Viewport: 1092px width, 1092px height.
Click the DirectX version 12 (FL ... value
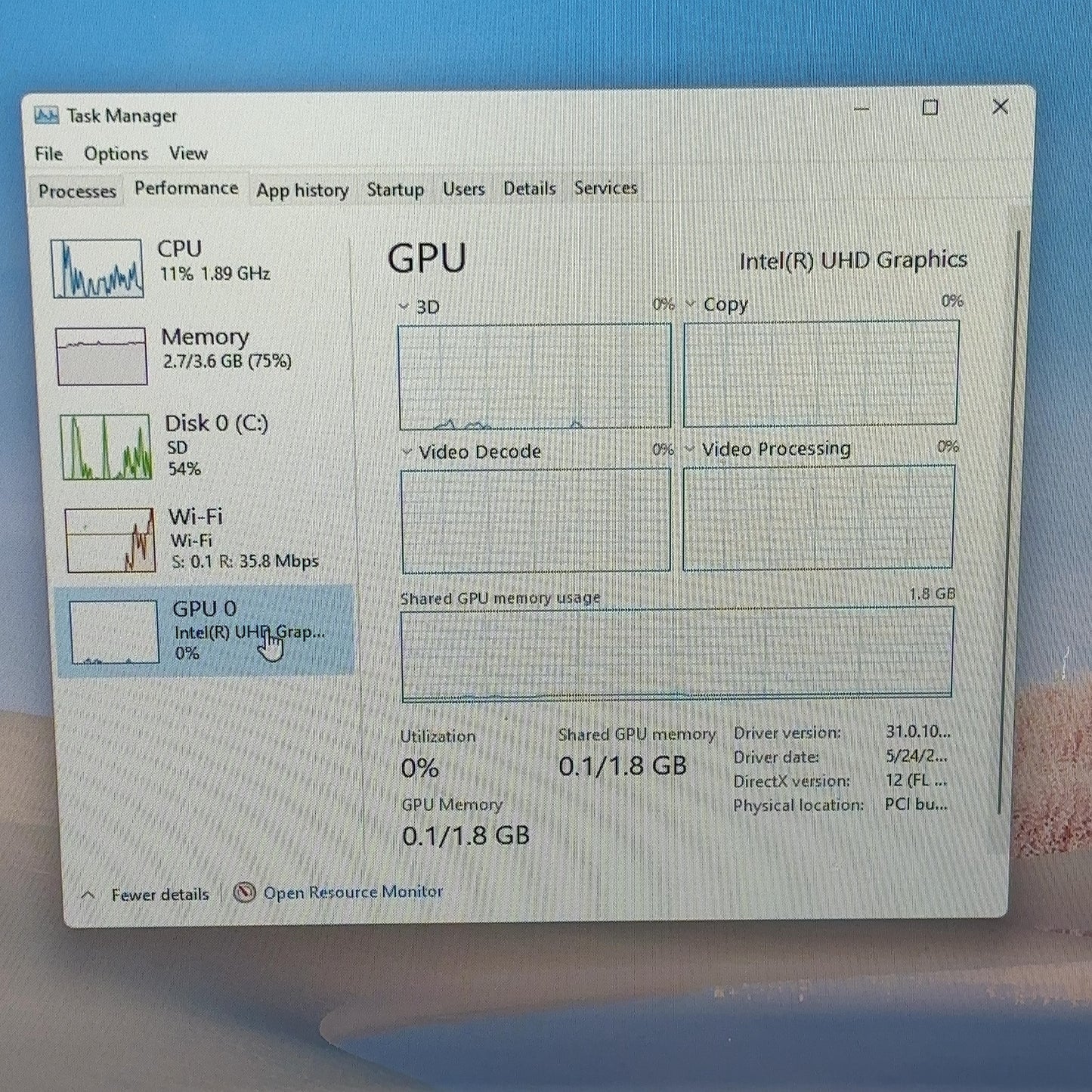tap(916, 780)
